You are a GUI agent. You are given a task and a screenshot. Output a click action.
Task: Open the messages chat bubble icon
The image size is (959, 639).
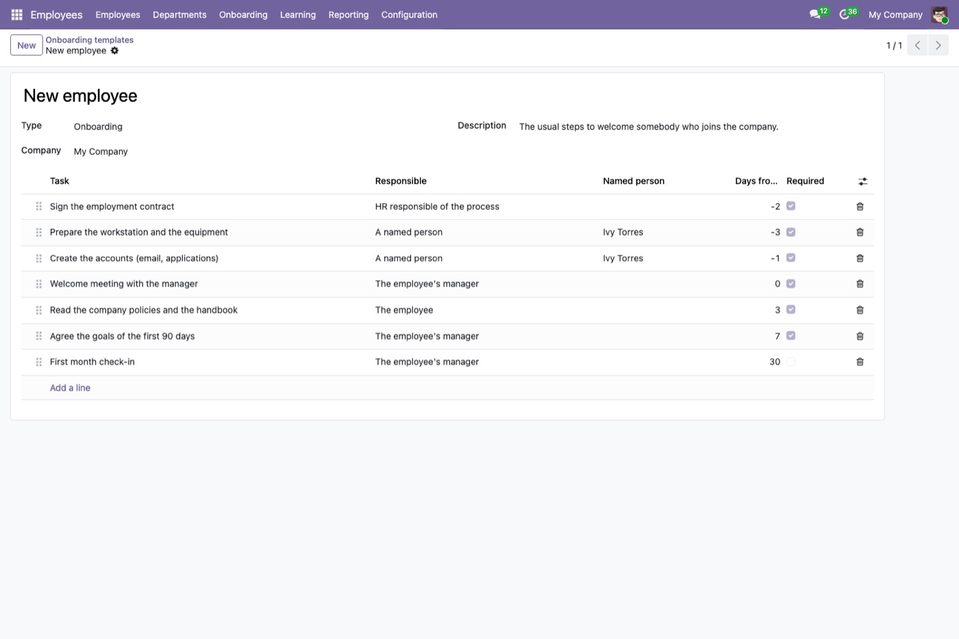coord(815,14)
